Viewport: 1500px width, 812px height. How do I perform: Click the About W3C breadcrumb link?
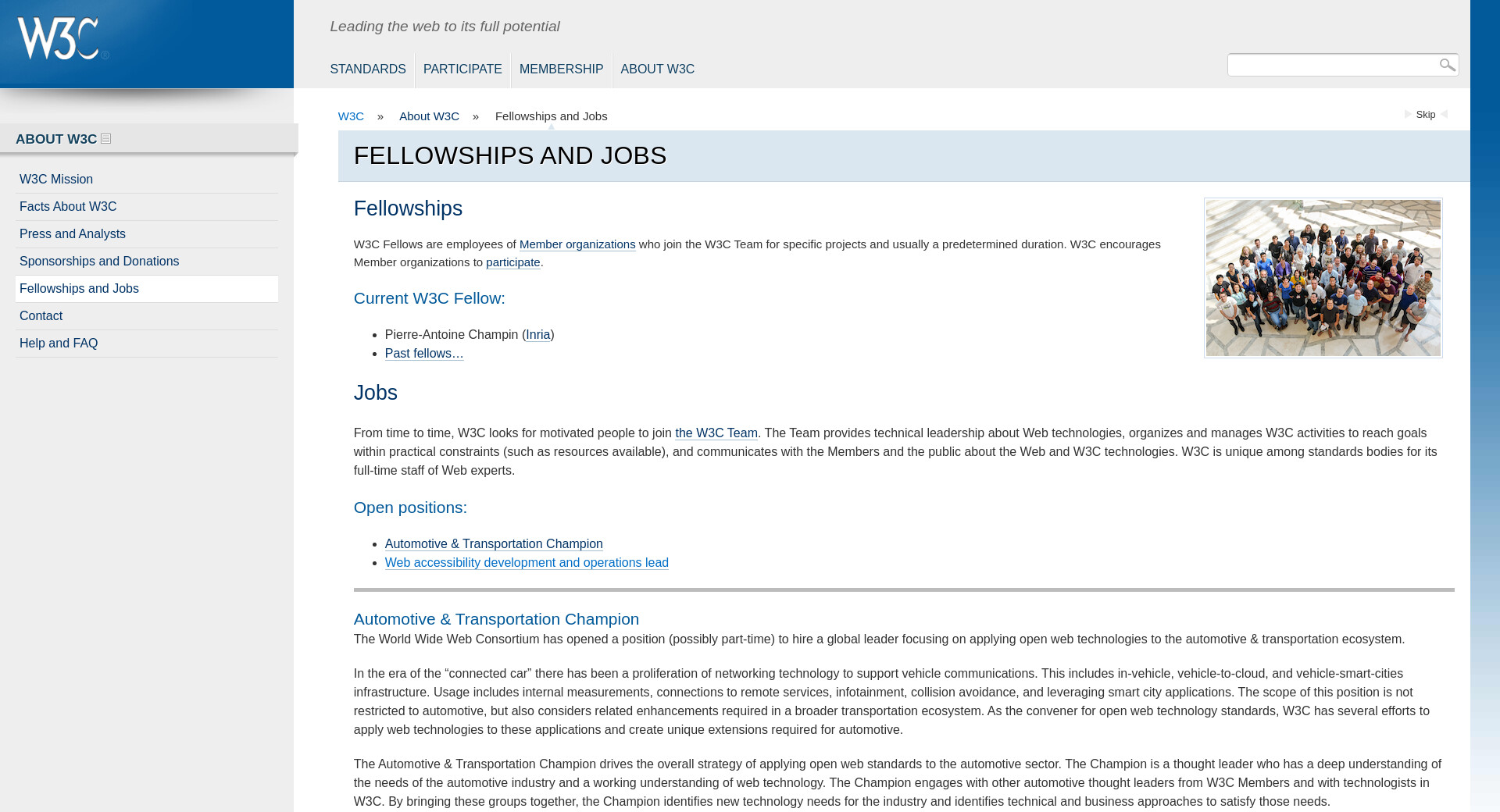429,116
